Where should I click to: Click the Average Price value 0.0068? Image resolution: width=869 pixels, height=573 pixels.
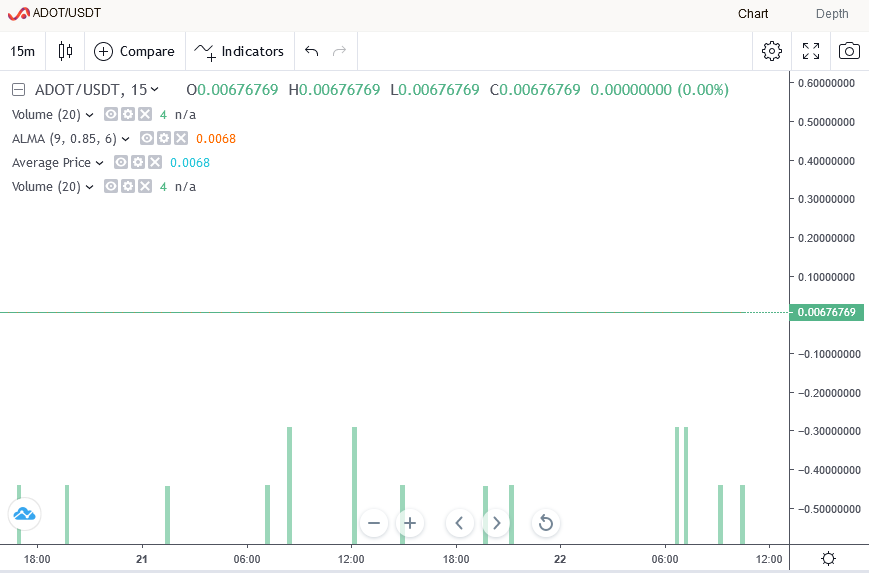[x=190, y=162]
